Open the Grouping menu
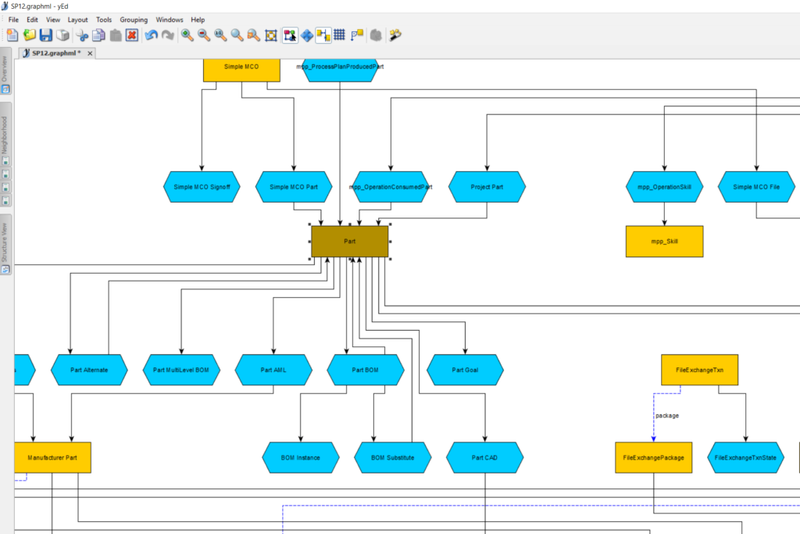This screenshot has height=534, width=800. pos(133,19)
